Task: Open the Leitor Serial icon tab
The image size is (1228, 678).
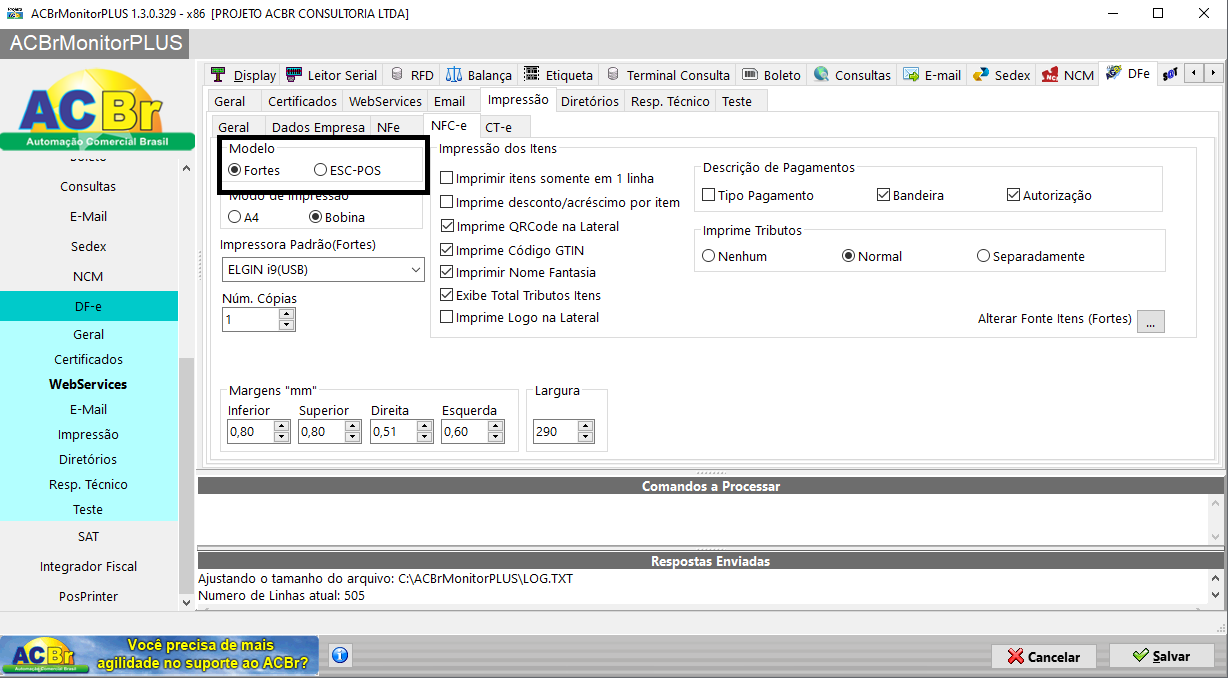Action: pyautogui.click(x=331, y=75)
